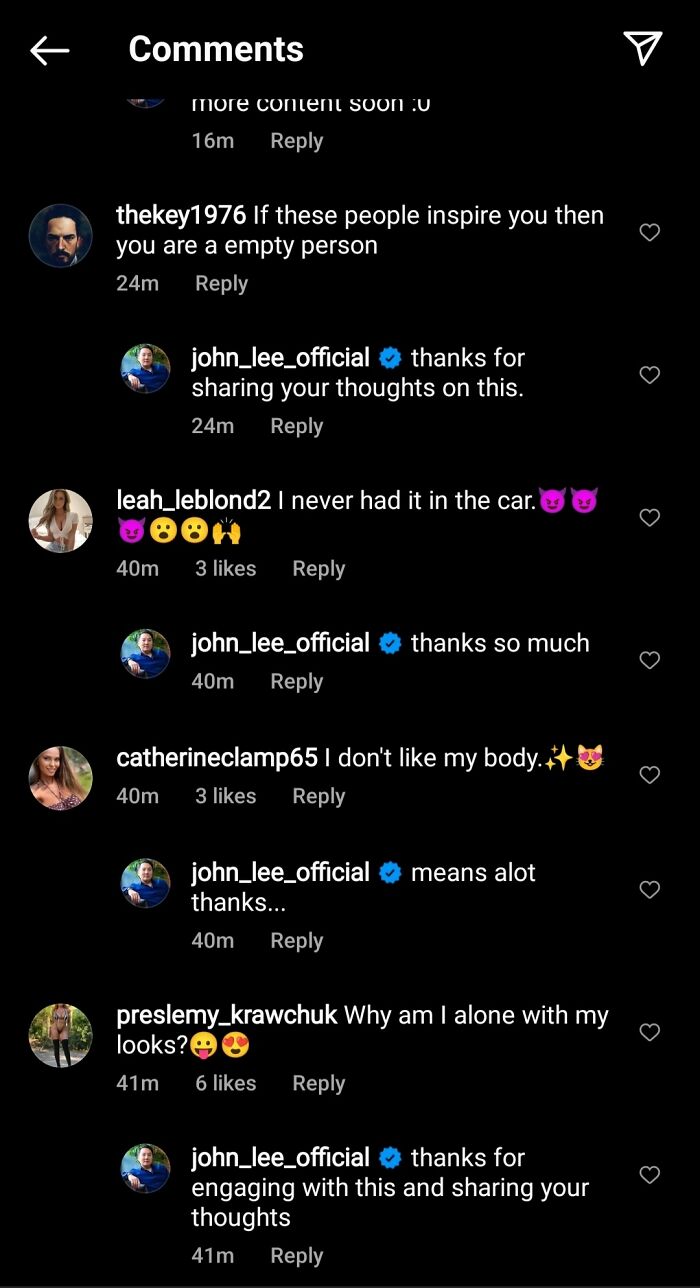The width and height of the screenshot is (700, 1288).
Task: Tap leah_leblond2's profile picture
Action: 60,520
